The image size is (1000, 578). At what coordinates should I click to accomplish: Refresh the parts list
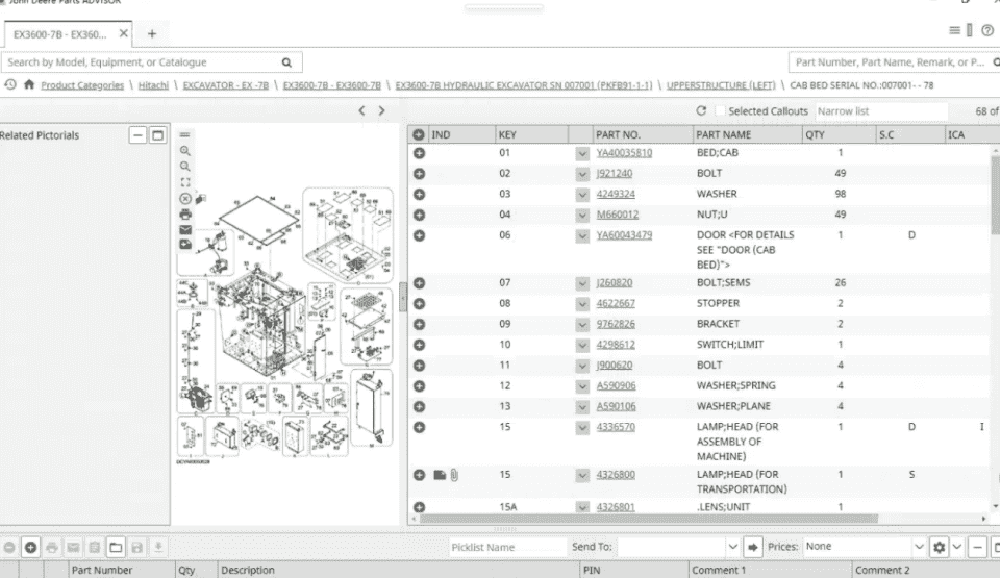point(701,111)
